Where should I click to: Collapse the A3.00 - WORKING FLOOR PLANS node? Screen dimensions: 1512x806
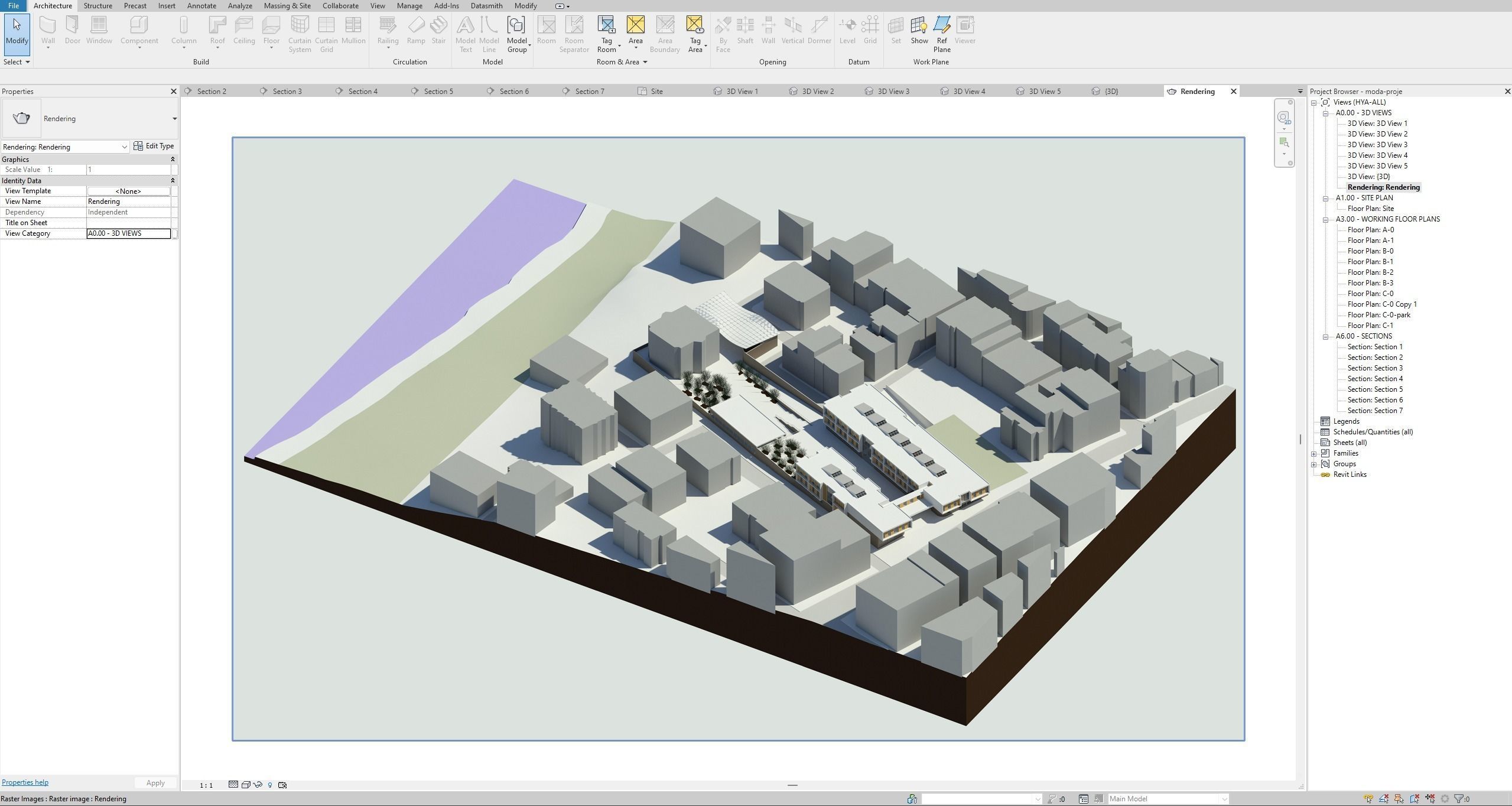(1325, 219)
